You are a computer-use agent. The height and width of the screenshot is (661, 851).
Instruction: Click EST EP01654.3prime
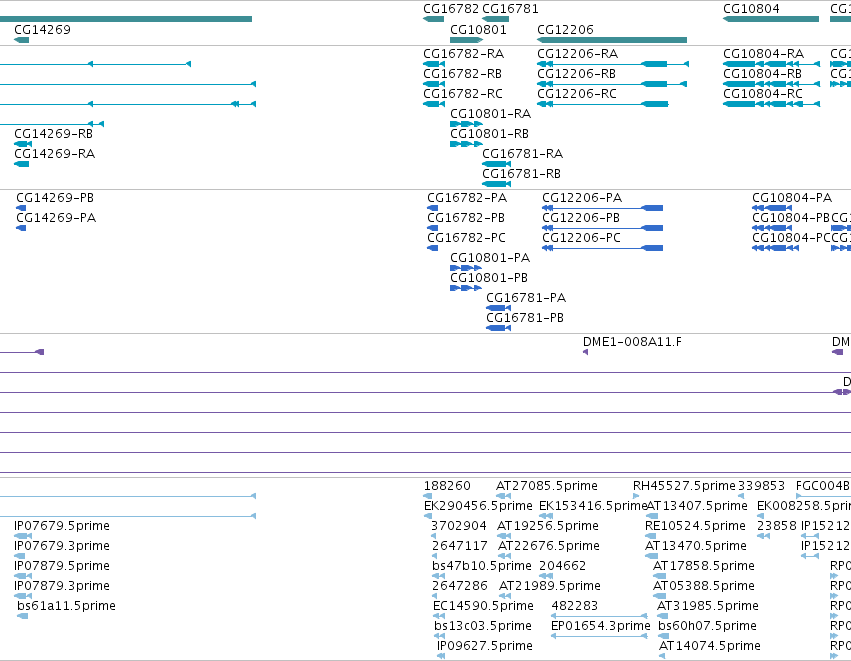click(x=601, y=626)
